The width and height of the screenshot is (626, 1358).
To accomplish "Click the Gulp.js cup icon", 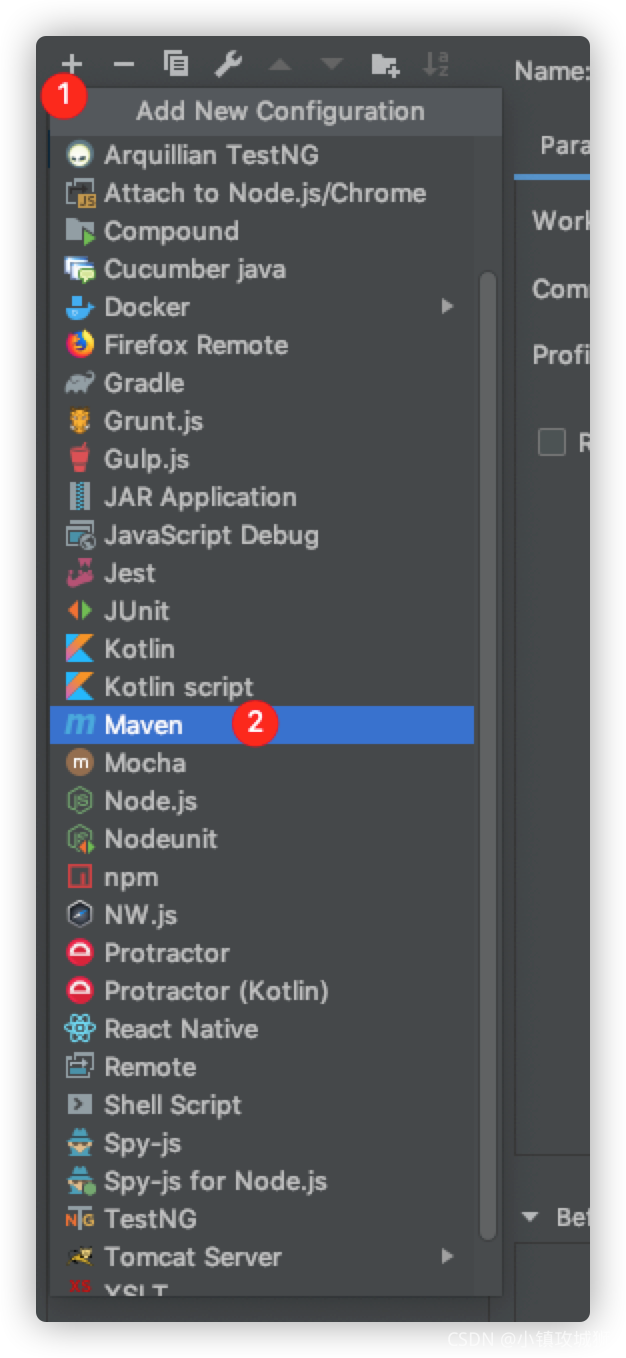I will (80, 459).
